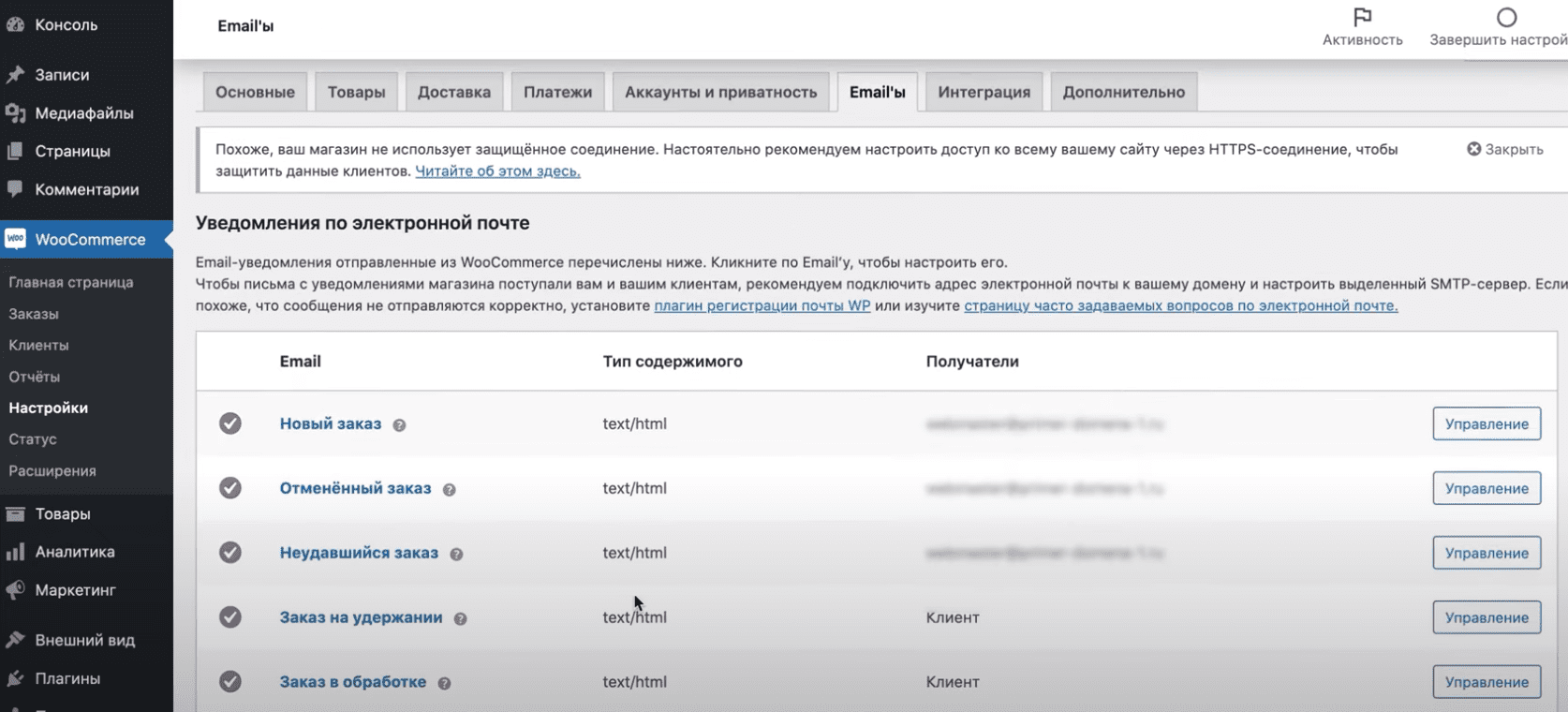Switch to the Основные tab

[255, 92]
